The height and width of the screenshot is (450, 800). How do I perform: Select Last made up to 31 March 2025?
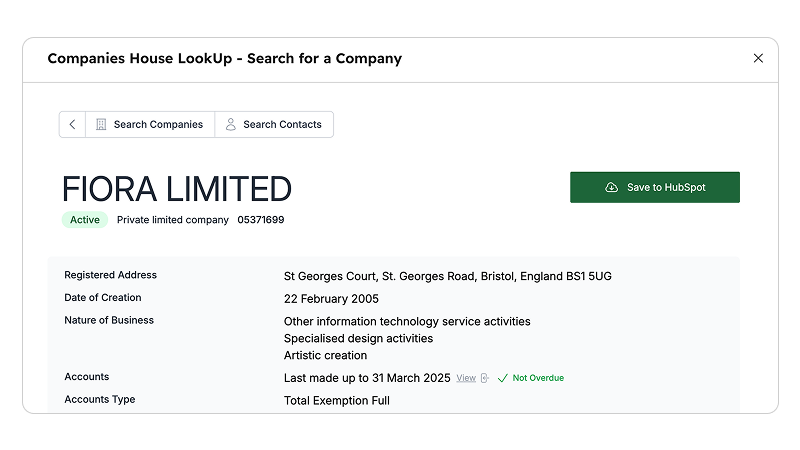[367, 378]
